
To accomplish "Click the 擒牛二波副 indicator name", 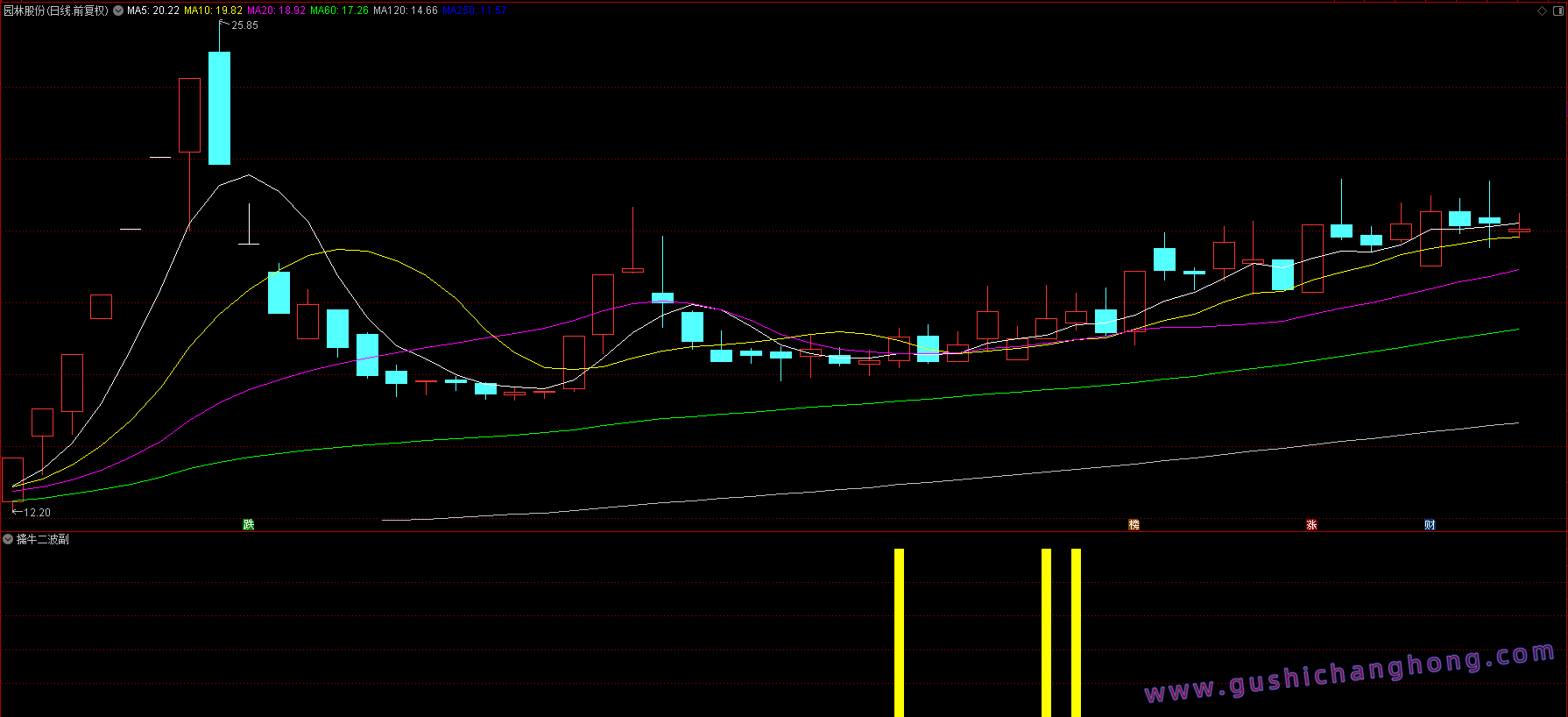I will [x=43, y=539].
